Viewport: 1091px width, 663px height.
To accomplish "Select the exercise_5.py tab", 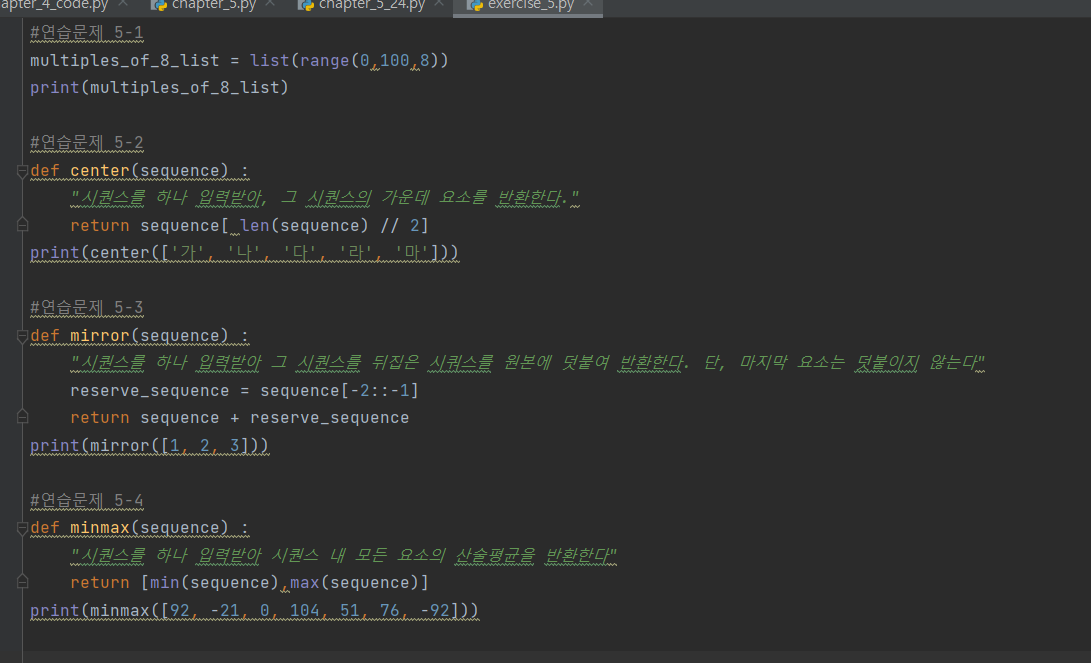I will (x=531, y=5).
